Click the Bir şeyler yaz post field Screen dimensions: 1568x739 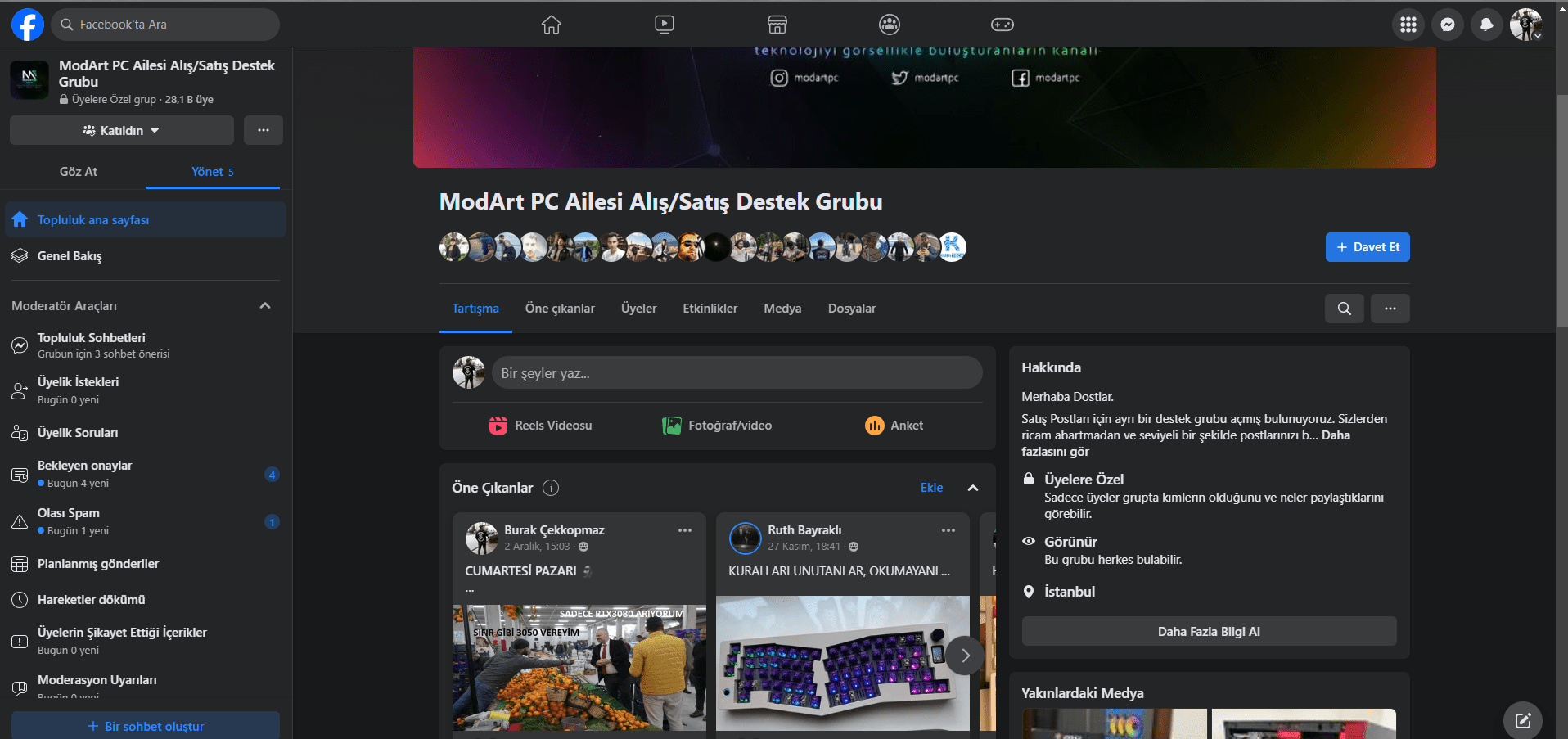point(737,373)
